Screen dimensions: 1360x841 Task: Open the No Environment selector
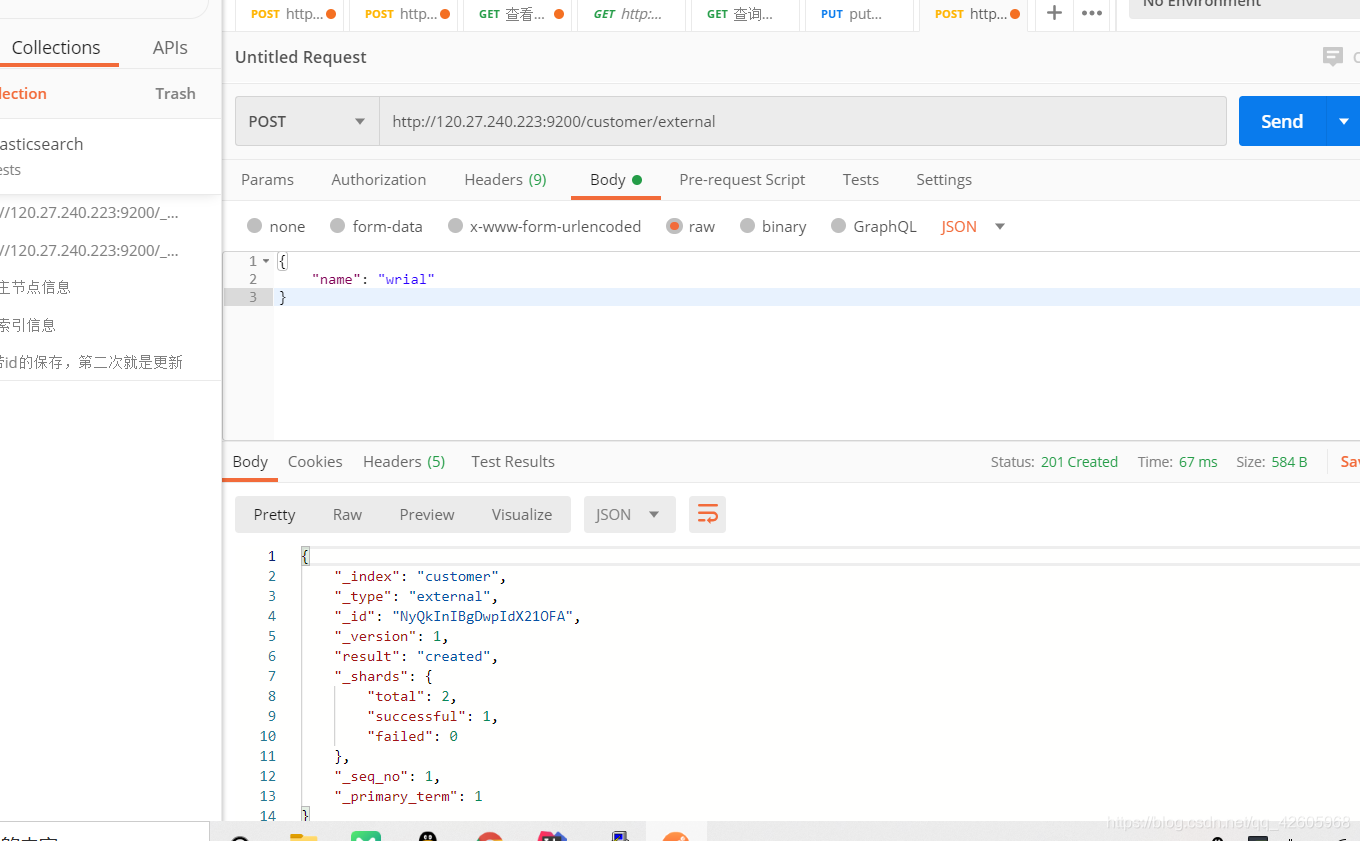[1244, 8]
